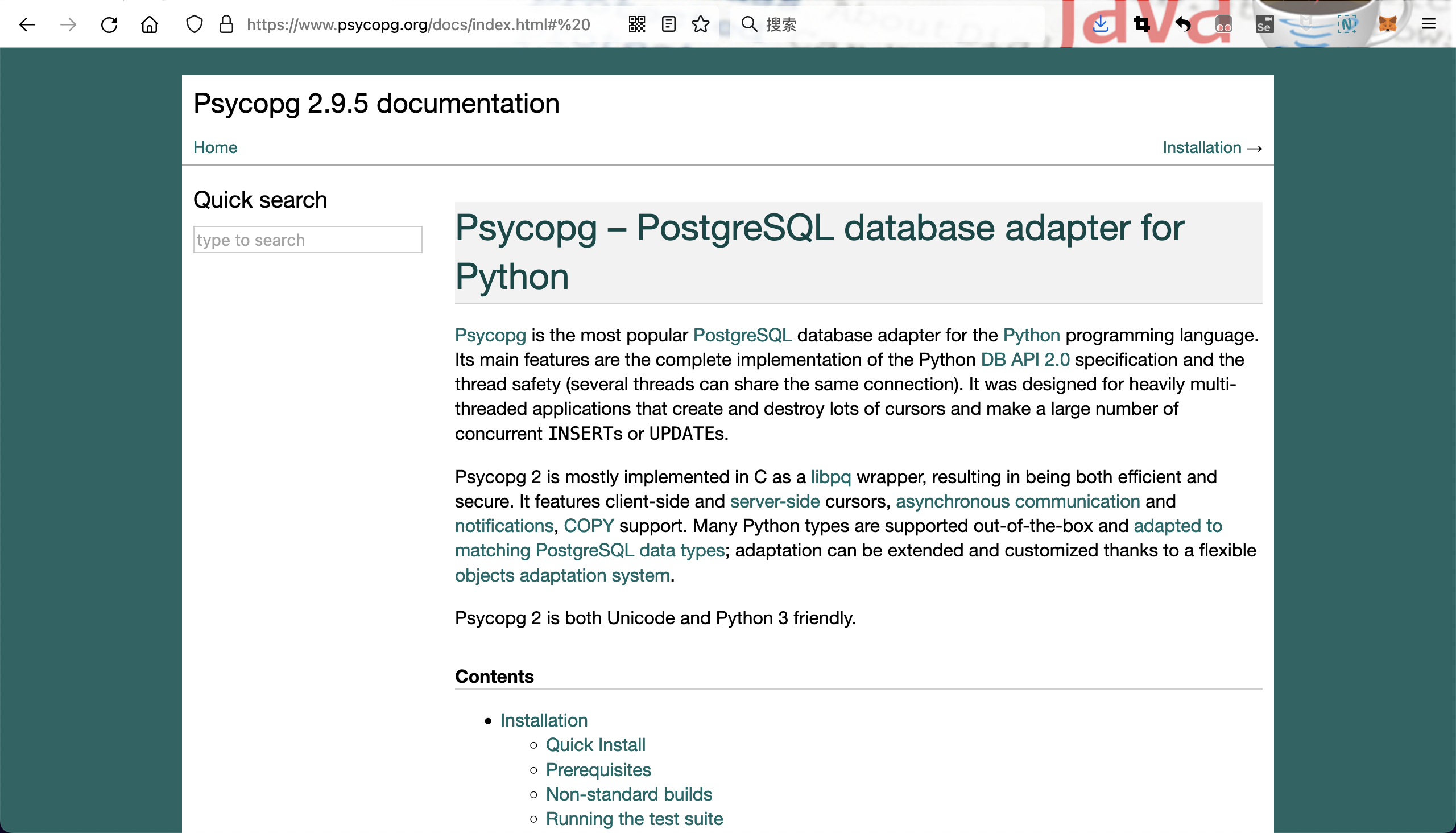Image resolution: width=1456 pixels, height=833 pixels.
Task: Follow the PostgreSQL link in first paragraph
Action: [742, 335]
